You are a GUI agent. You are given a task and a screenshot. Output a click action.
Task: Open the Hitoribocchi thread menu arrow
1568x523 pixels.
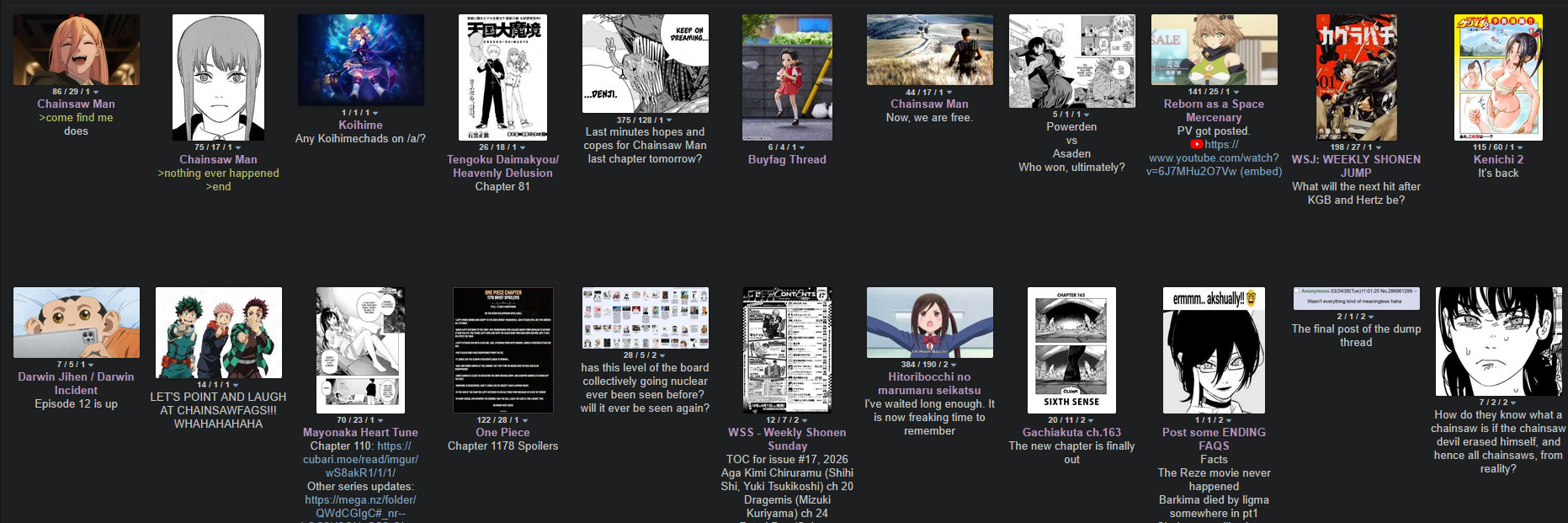pyautogui.click(x=954, y=365)
